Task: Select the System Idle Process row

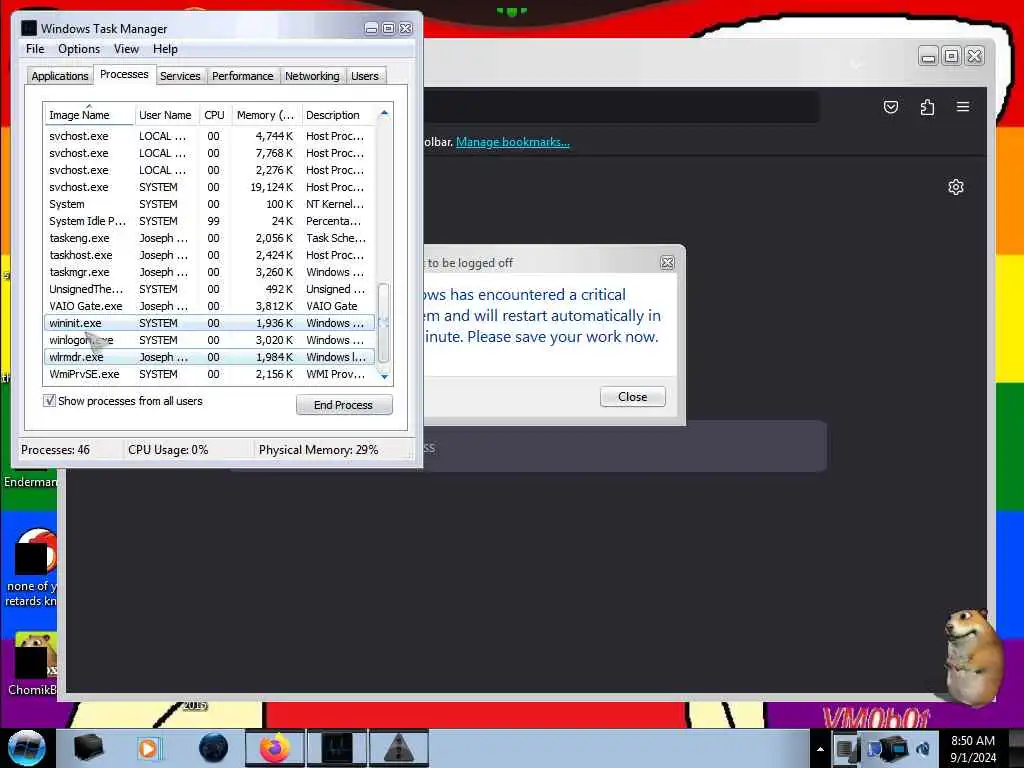Action: click(x=210, y=221)
